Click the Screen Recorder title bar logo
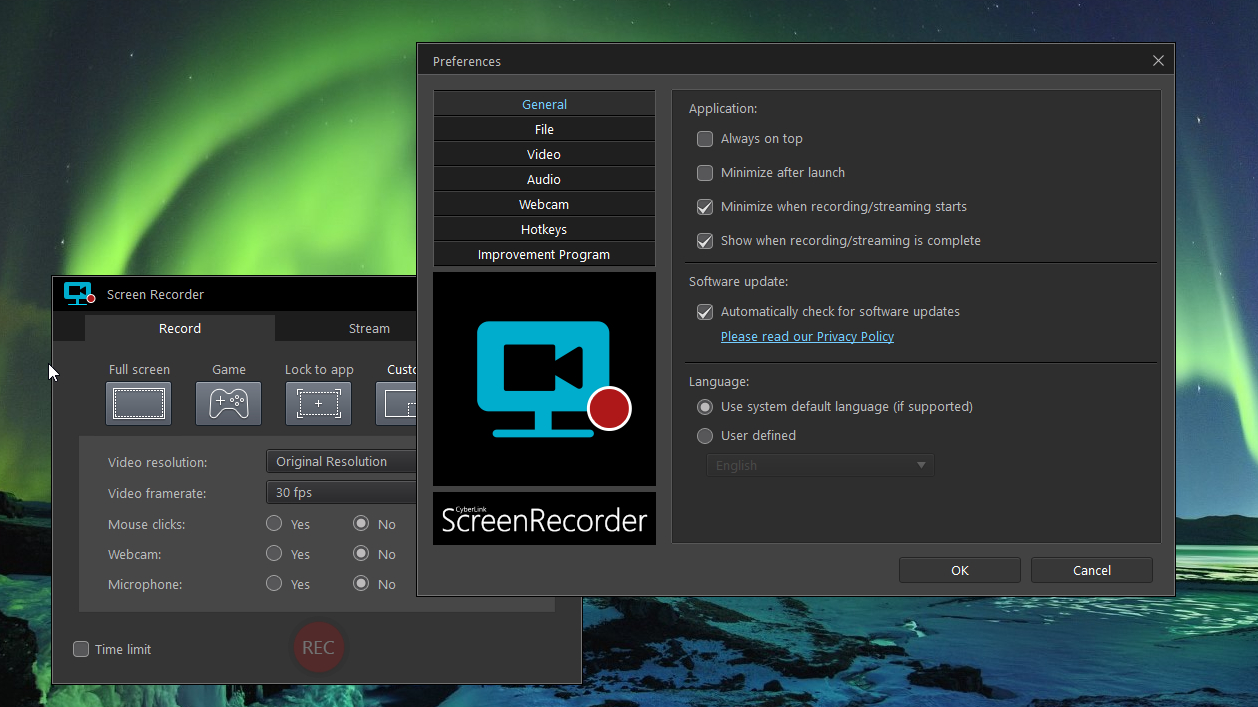This screenshot has height=707, width=1258. point(79,294)
